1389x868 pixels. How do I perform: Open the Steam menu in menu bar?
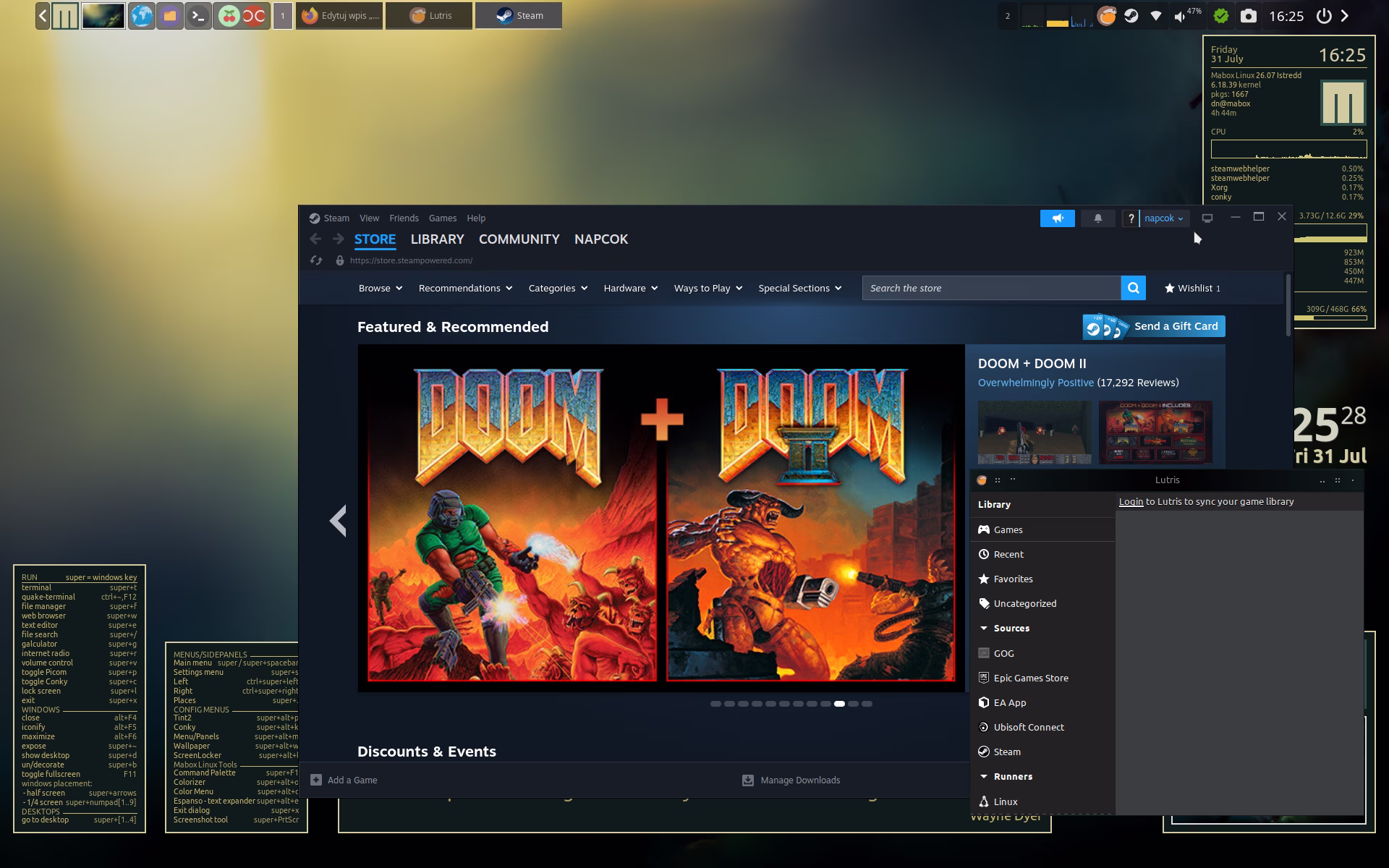click(336, 218)
